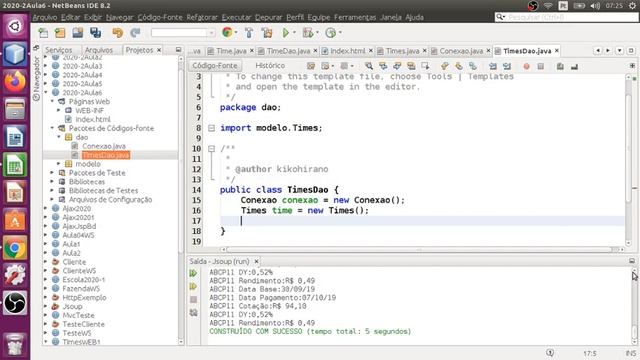Open Ubuntu Software from the dock
Image resolution: width=640 pixels, height=360 pixels.
[x=15, y=220]
